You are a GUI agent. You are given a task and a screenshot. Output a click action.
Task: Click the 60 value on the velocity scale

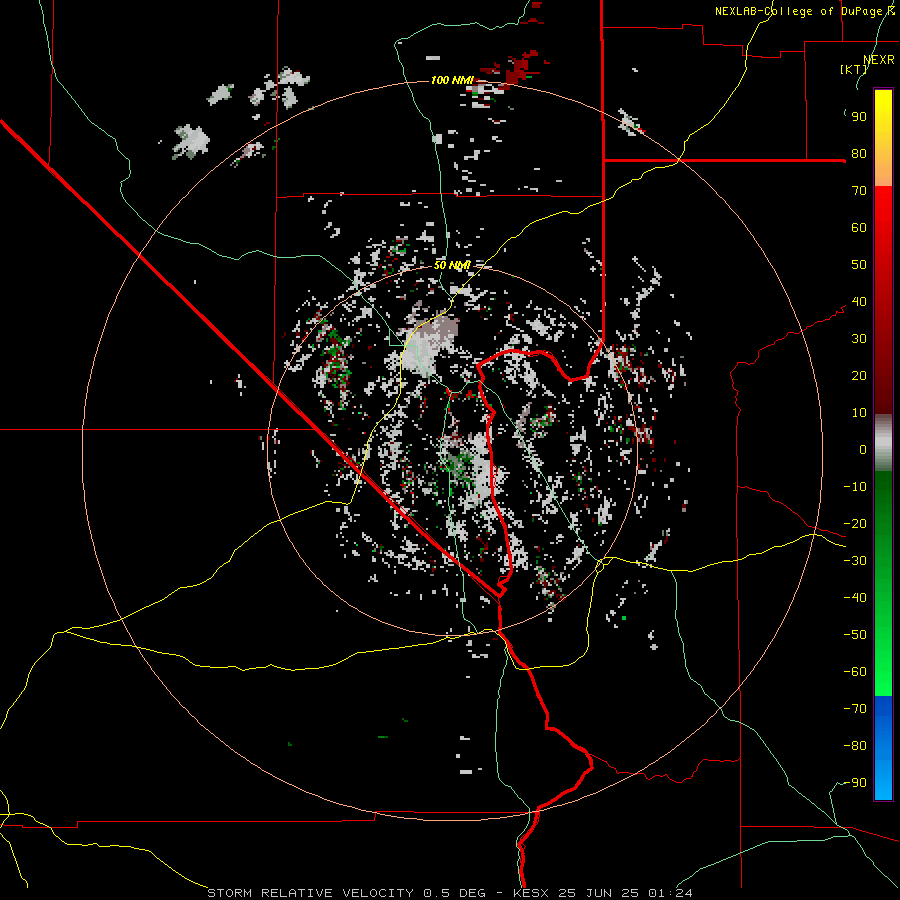tap(859, 227)
